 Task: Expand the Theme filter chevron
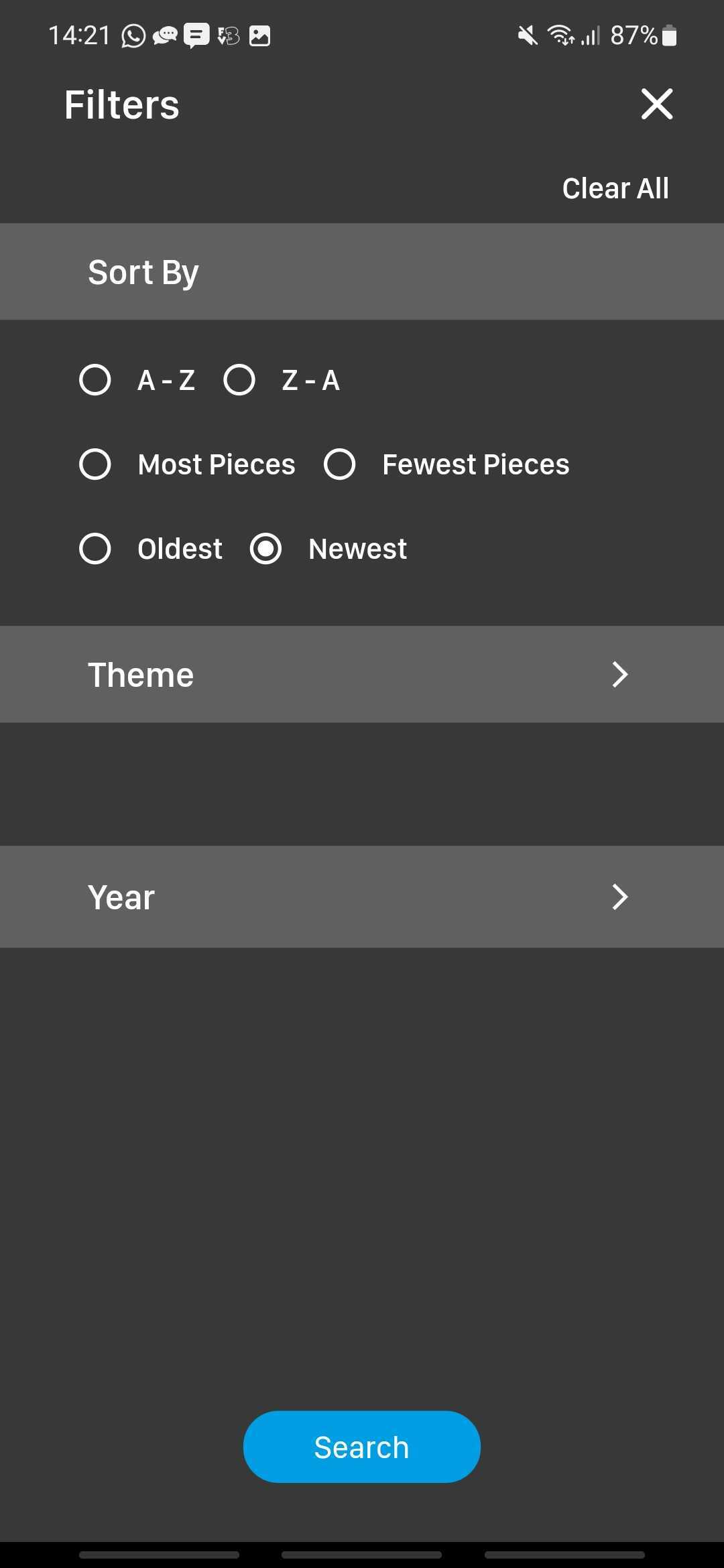coord(620,674)
